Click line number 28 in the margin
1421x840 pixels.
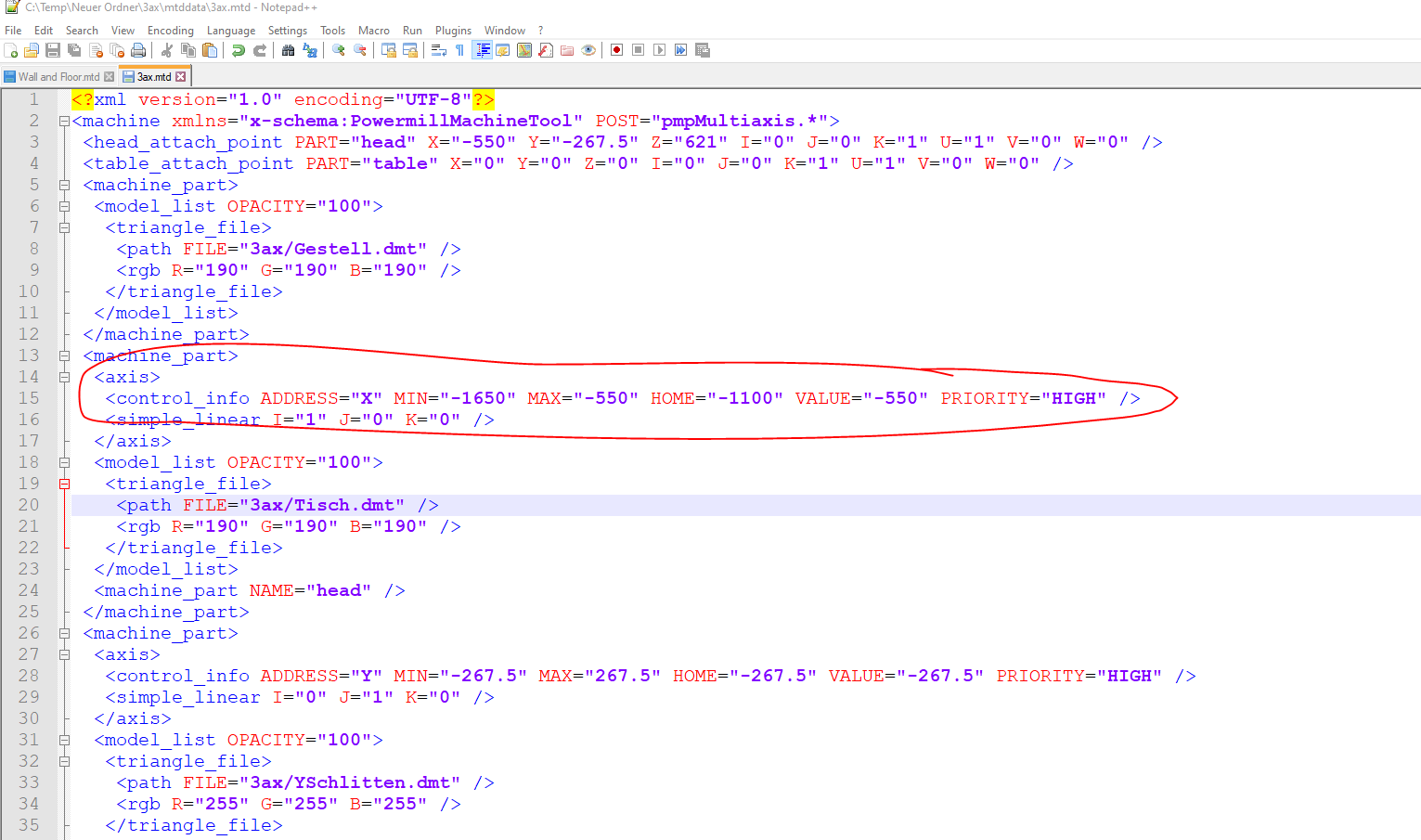[x=29, y=676]
